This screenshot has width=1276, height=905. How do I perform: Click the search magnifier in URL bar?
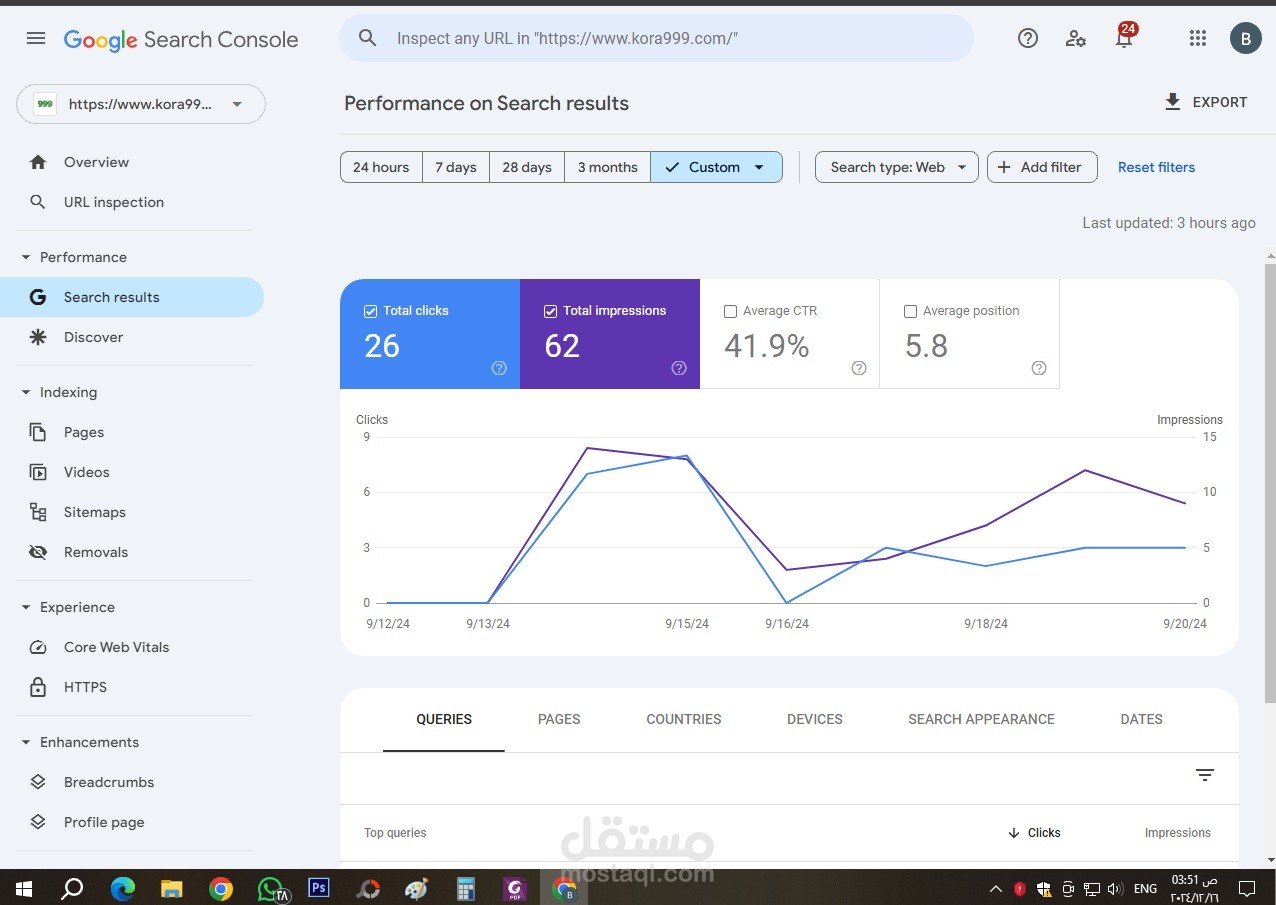pyautogui.click(x=368, y=38)
